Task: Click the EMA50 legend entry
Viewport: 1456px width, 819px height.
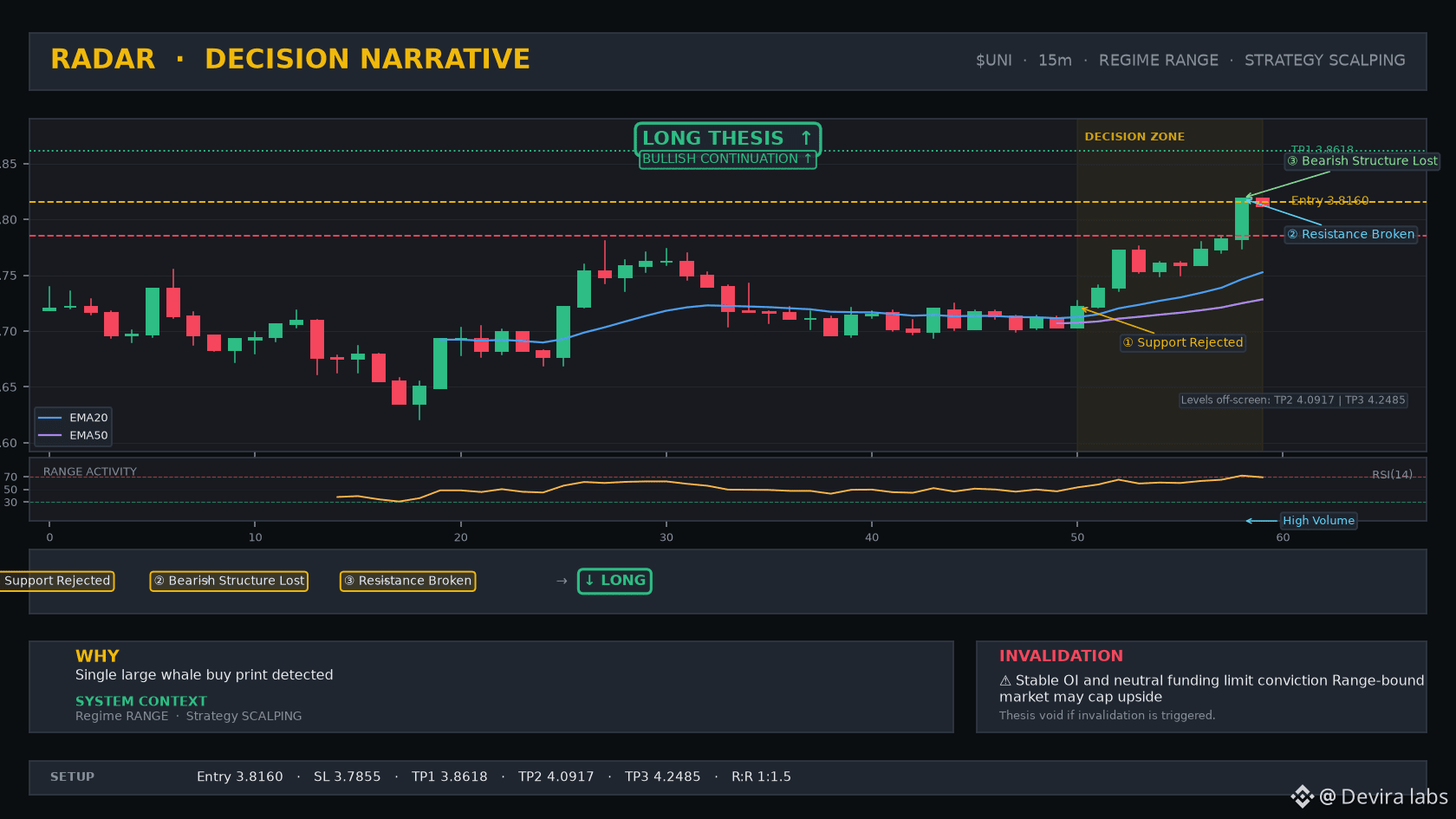Action: coord(74,436)
